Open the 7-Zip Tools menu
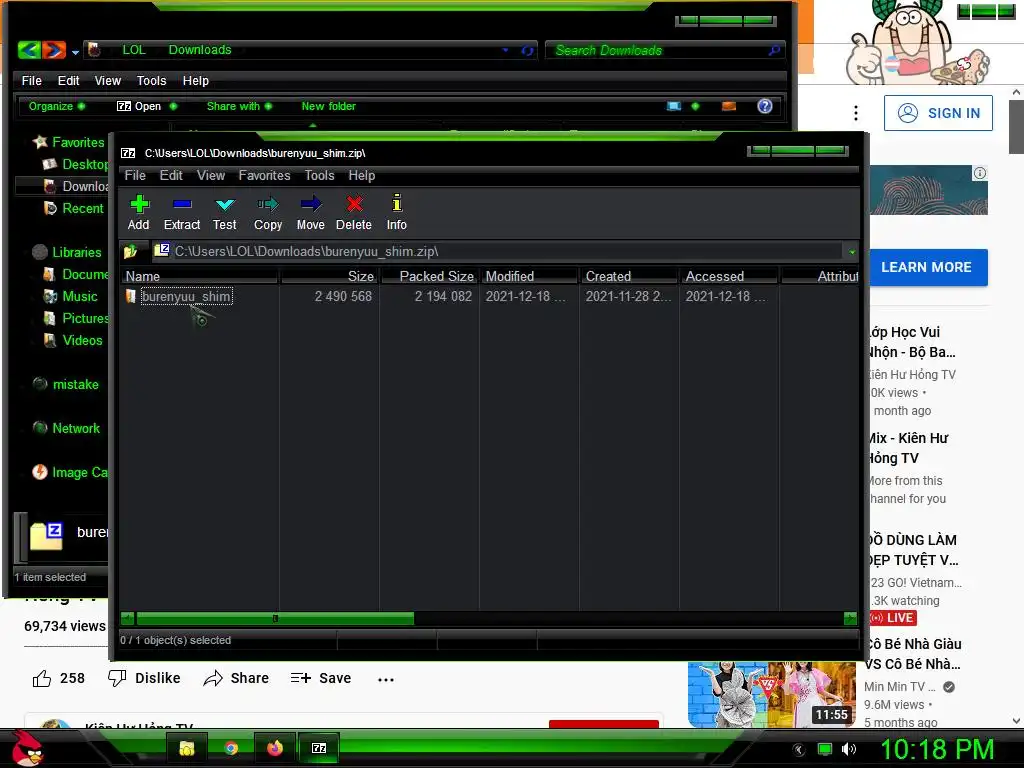This screenshot has height=768, width=1024. (319, 176)
